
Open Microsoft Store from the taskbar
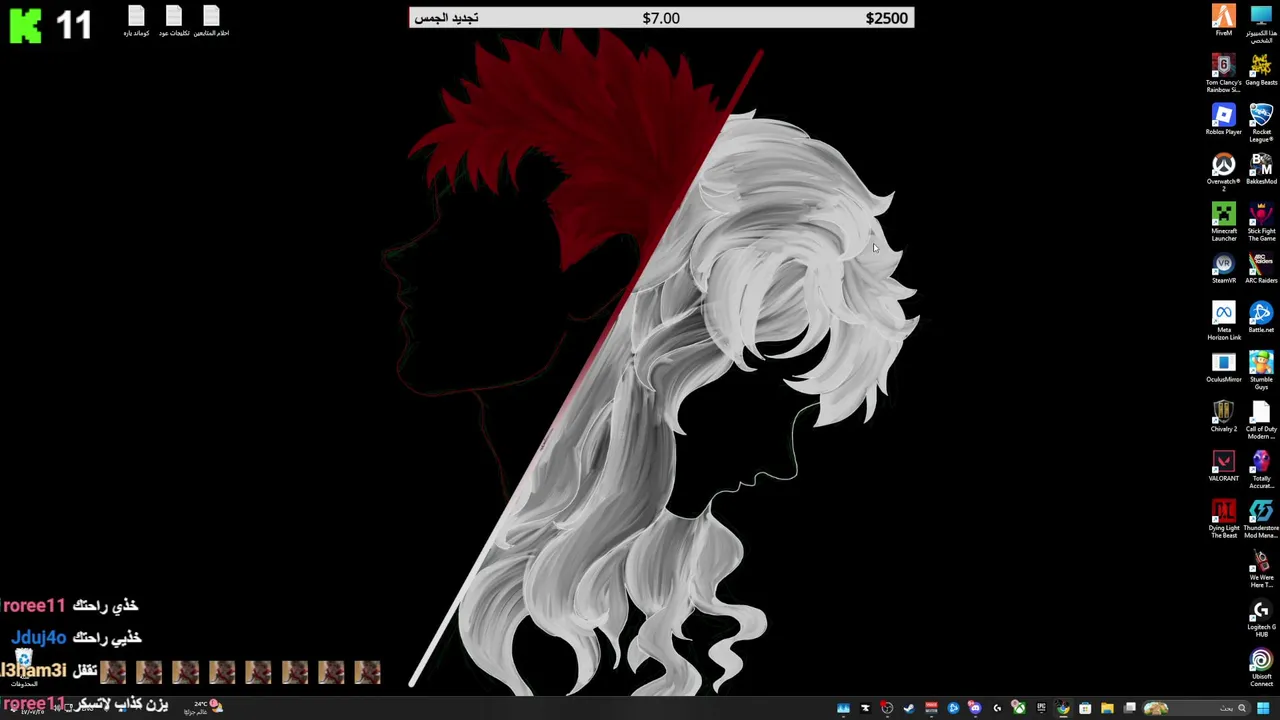point(1085,708)
